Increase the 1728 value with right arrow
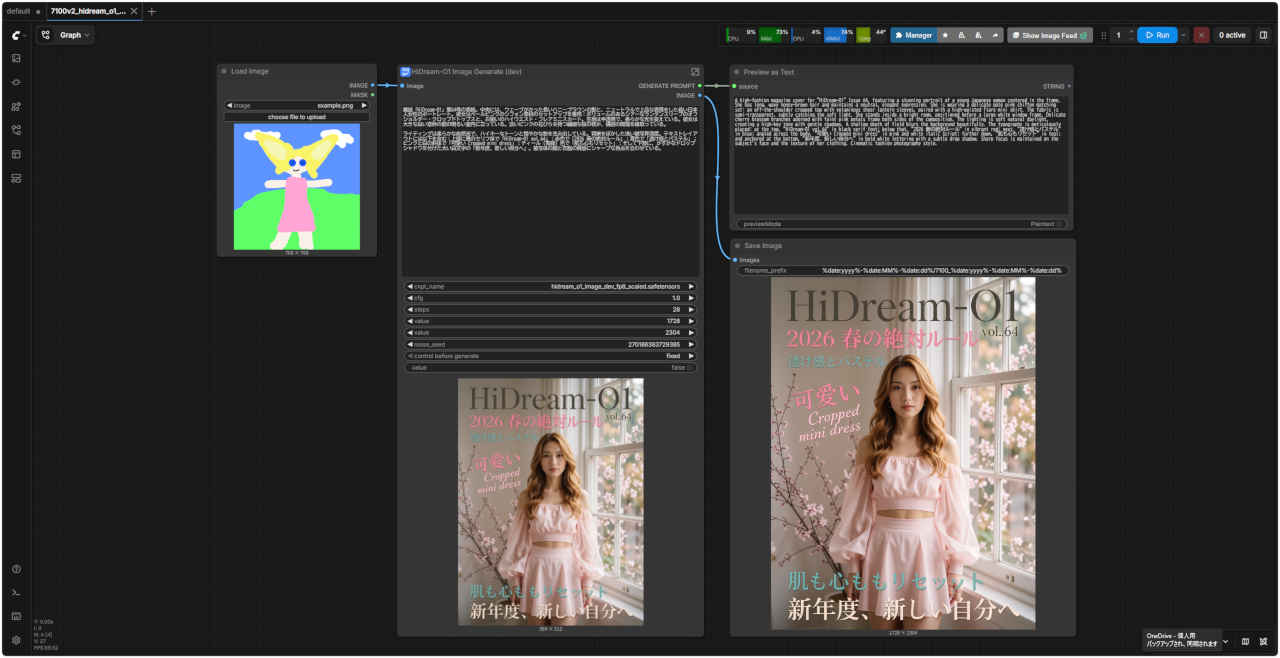Viewport: 1280px width, 658px height. tap(690, 321)
